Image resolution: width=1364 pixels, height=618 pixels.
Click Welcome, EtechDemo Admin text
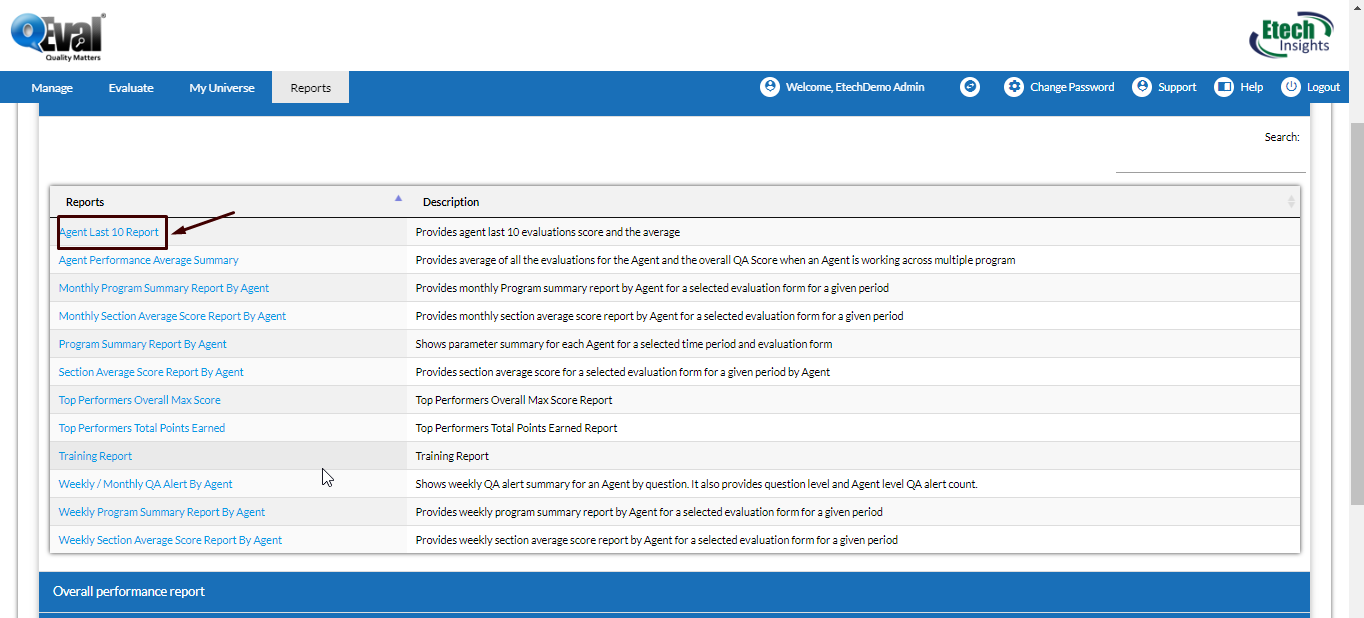point(855,87)
